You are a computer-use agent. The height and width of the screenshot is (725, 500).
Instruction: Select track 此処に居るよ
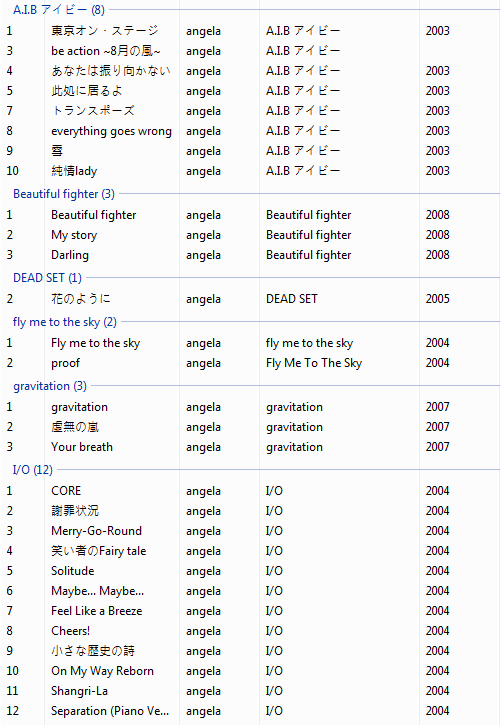(87, 91)
